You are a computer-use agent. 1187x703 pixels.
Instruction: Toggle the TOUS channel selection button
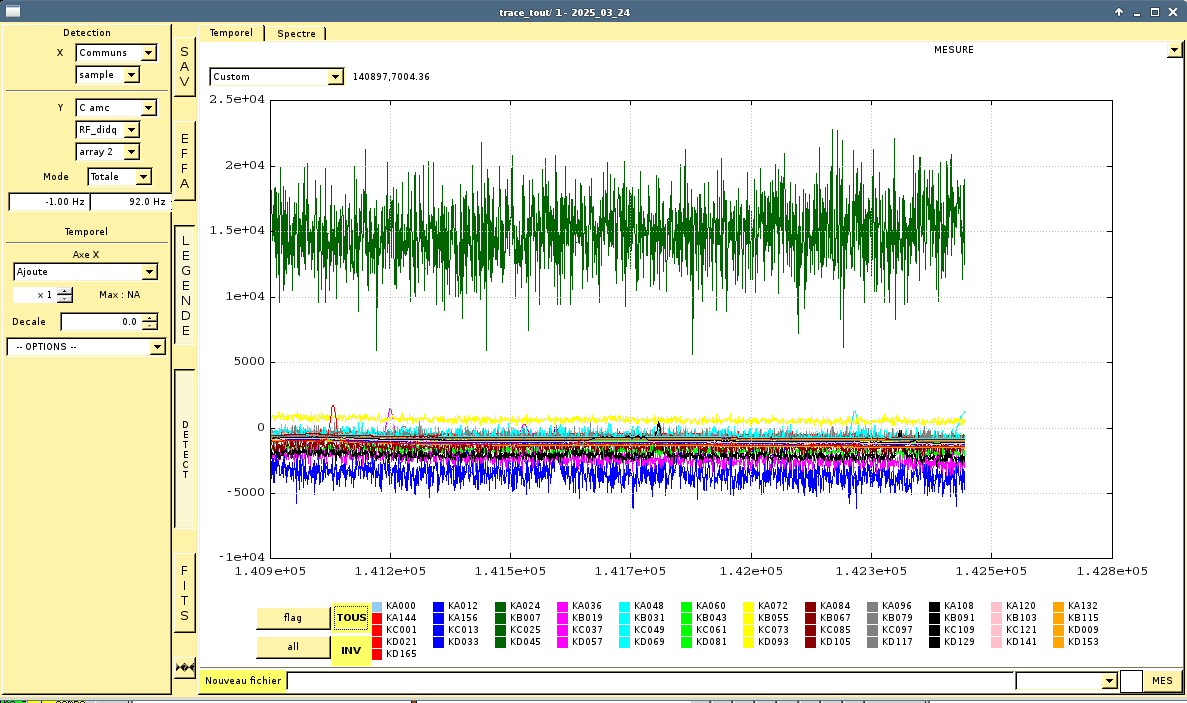(x=351, y=618)
